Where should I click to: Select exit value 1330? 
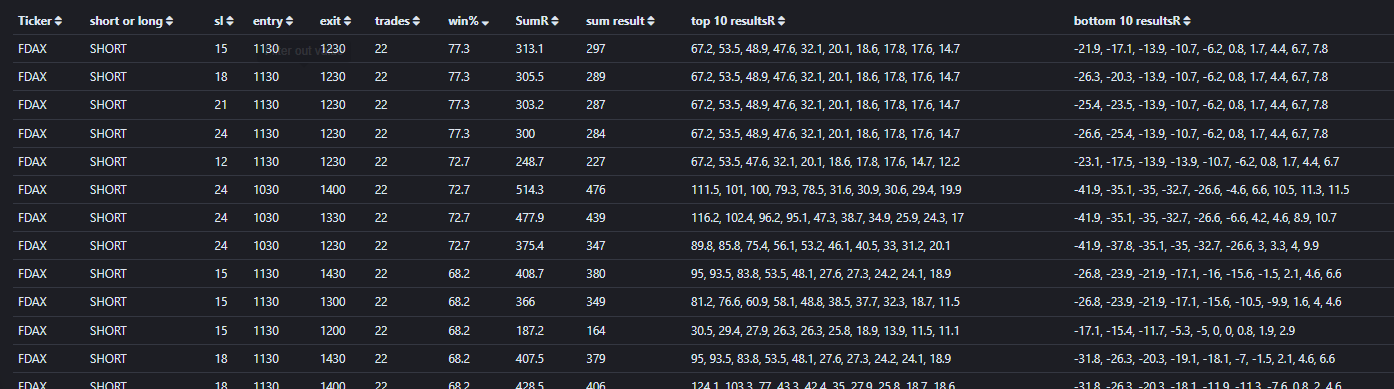[332, 217]
